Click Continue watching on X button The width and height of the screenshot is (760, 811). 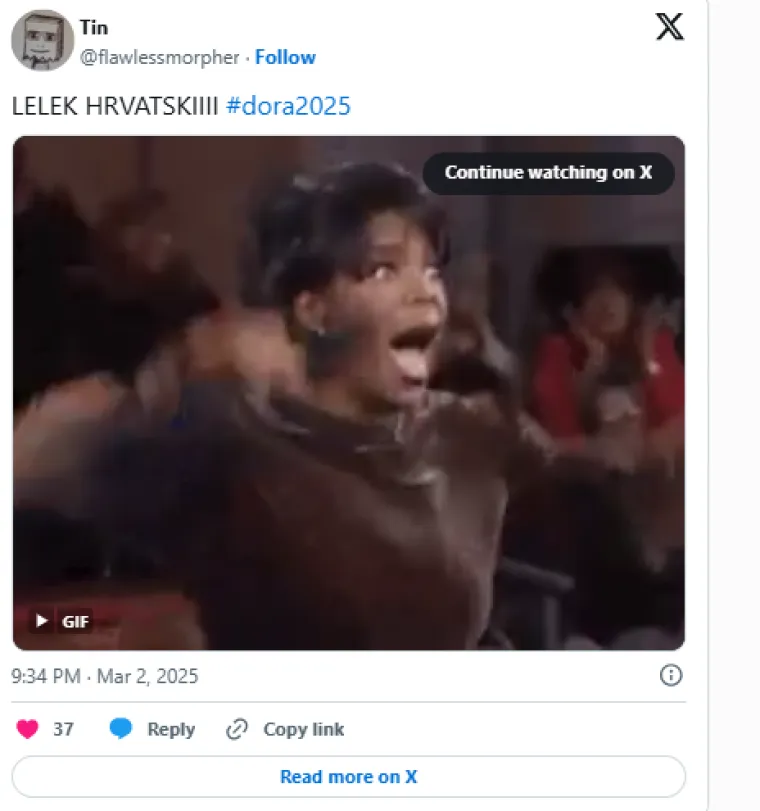point(548,173)
